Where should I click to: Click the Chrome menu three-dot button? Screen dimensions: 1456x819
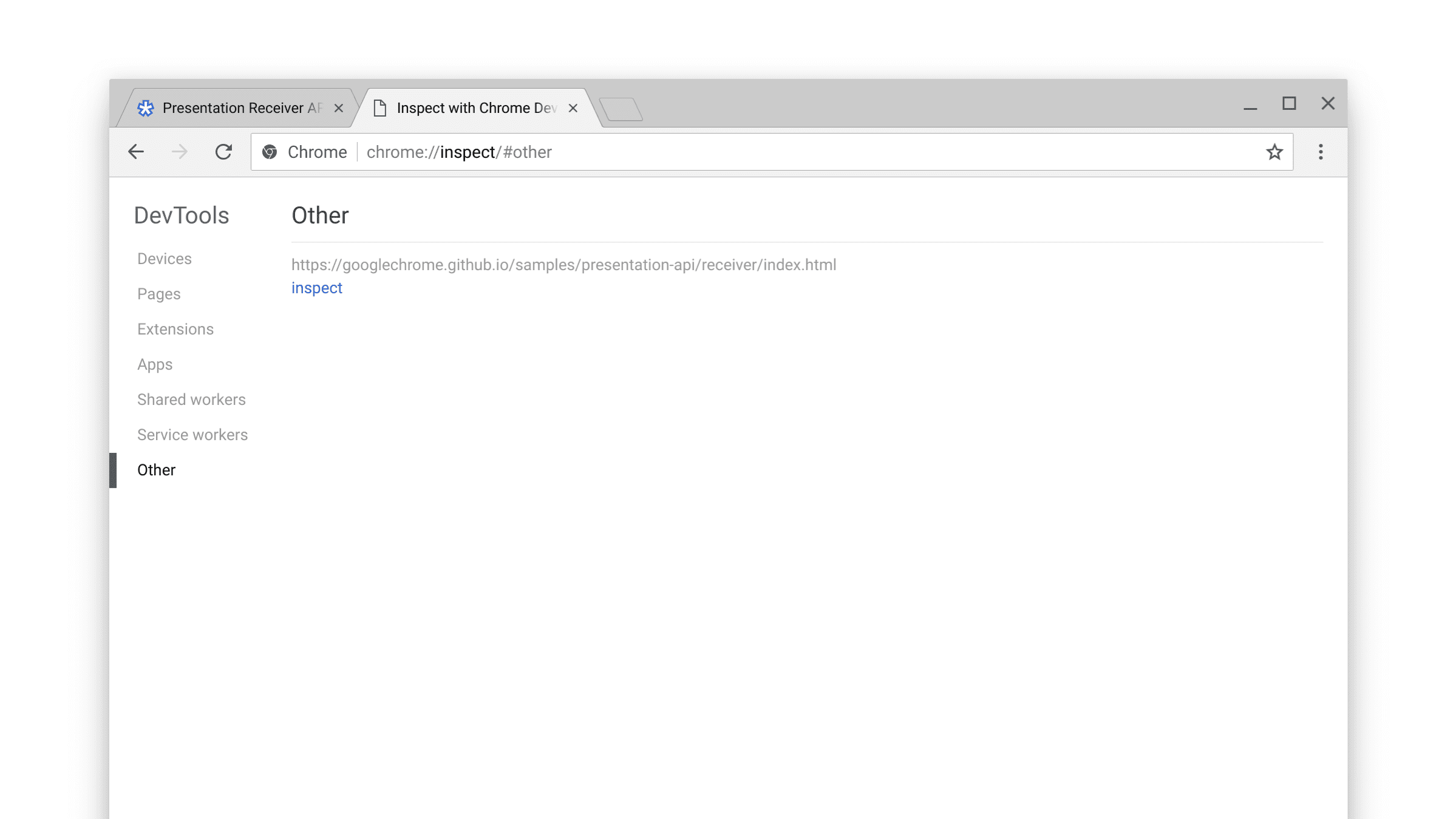point(1320,152)
